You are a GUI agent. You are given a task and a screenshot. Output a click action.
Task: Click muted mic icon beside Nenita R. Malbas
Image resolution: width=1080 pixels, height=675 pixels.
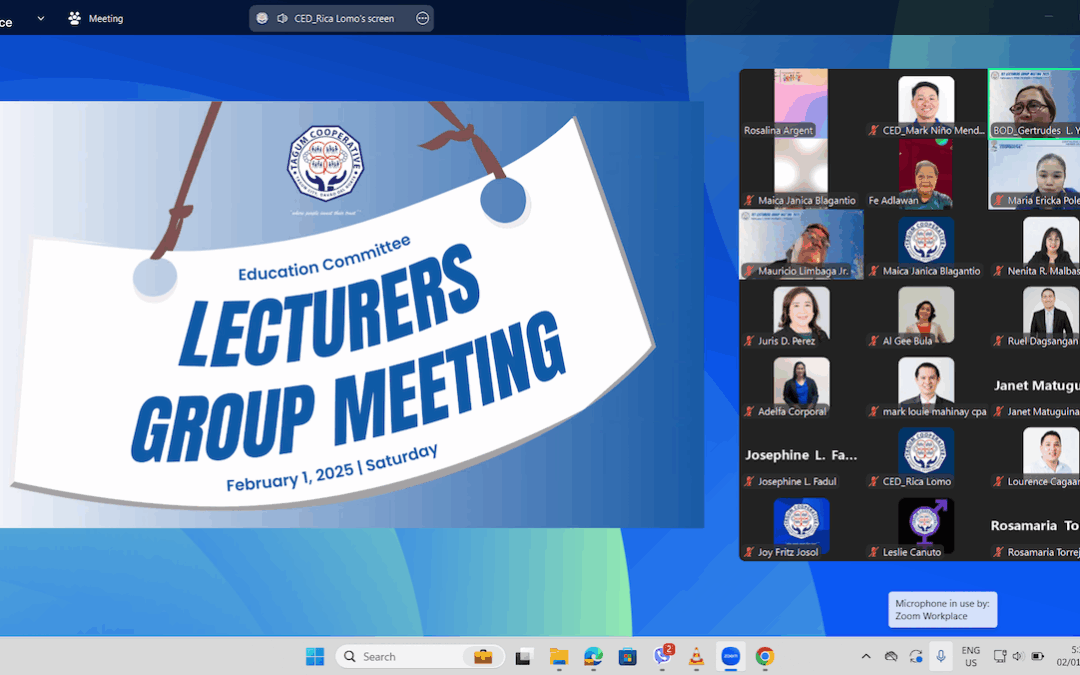click(x=998, y=271)
